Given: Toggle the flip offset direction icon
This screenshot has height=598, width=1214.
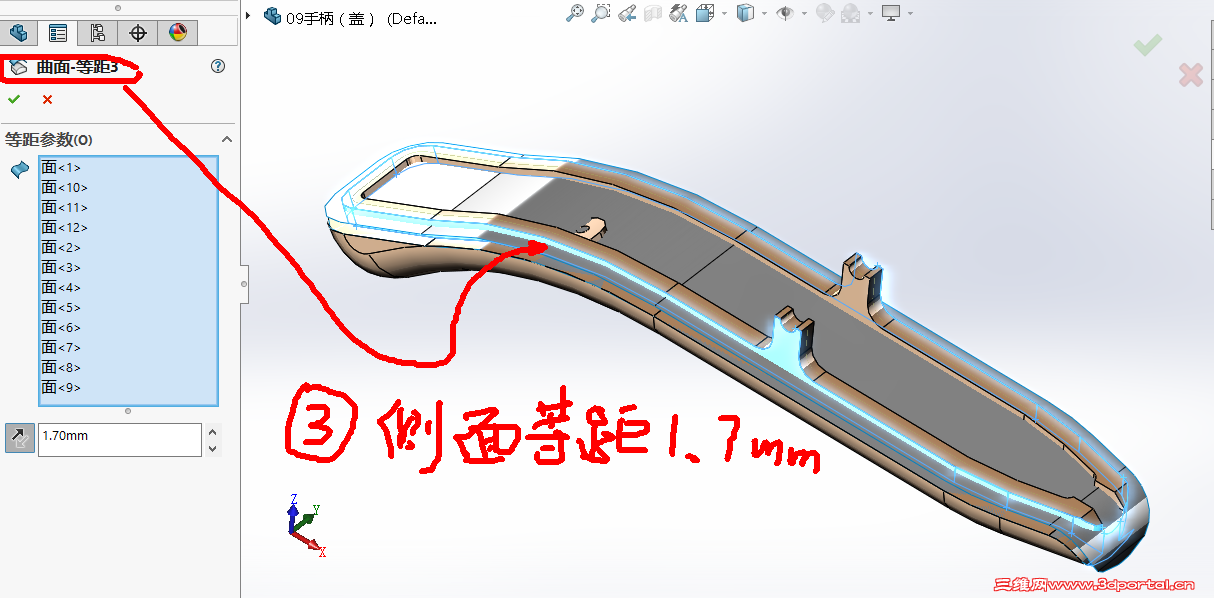Looking at the screenshot, I should [x=19, y=439].
